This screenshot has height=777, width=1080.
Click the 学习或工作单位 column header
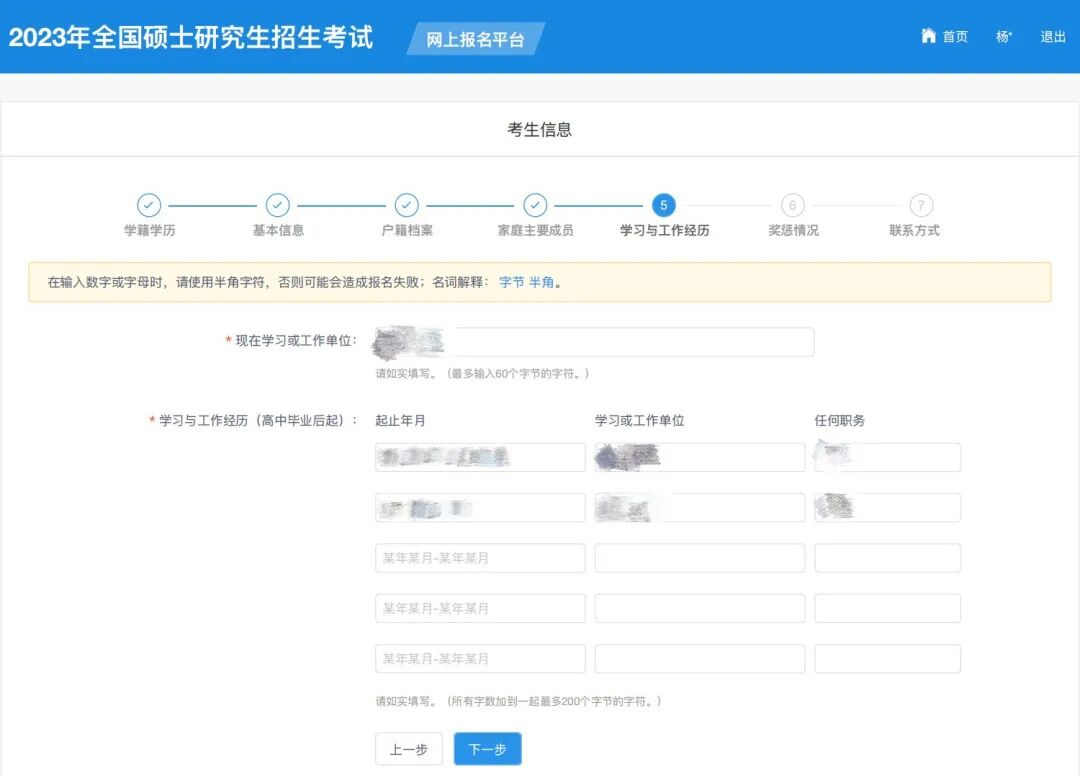(x=640, y=420)
